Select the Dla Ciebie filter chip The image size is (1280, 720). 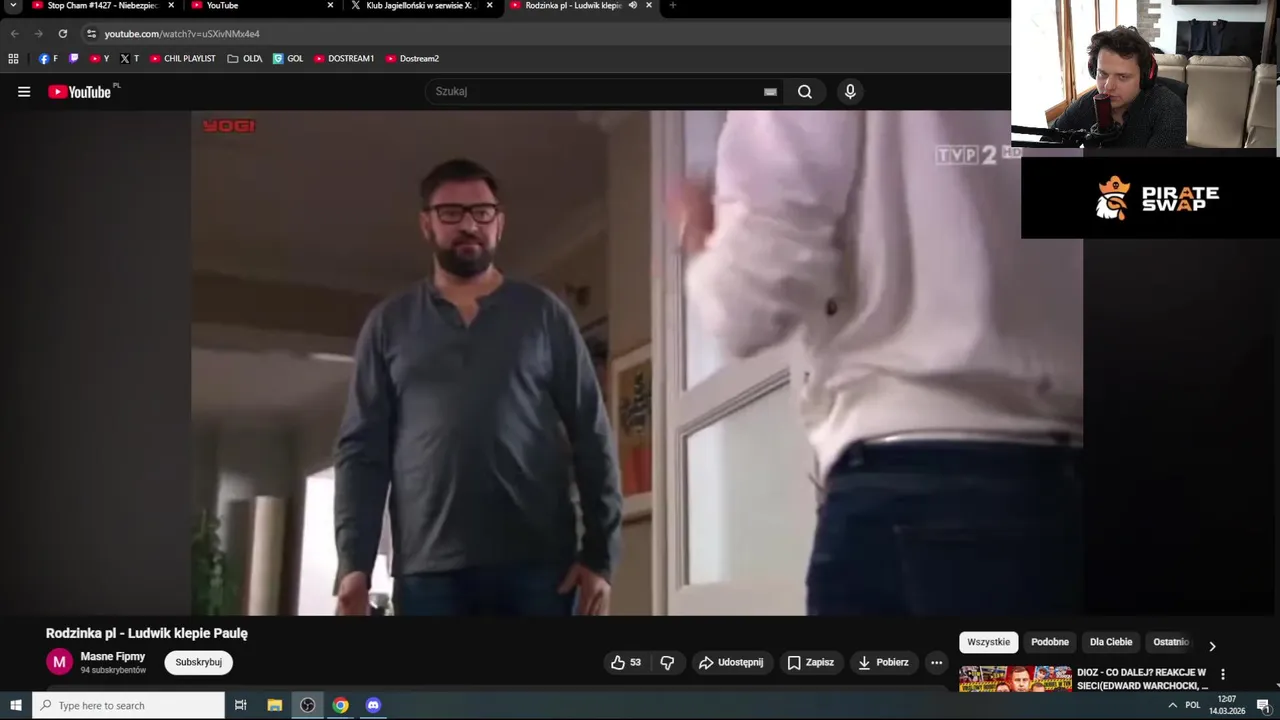pos(1111,642)
